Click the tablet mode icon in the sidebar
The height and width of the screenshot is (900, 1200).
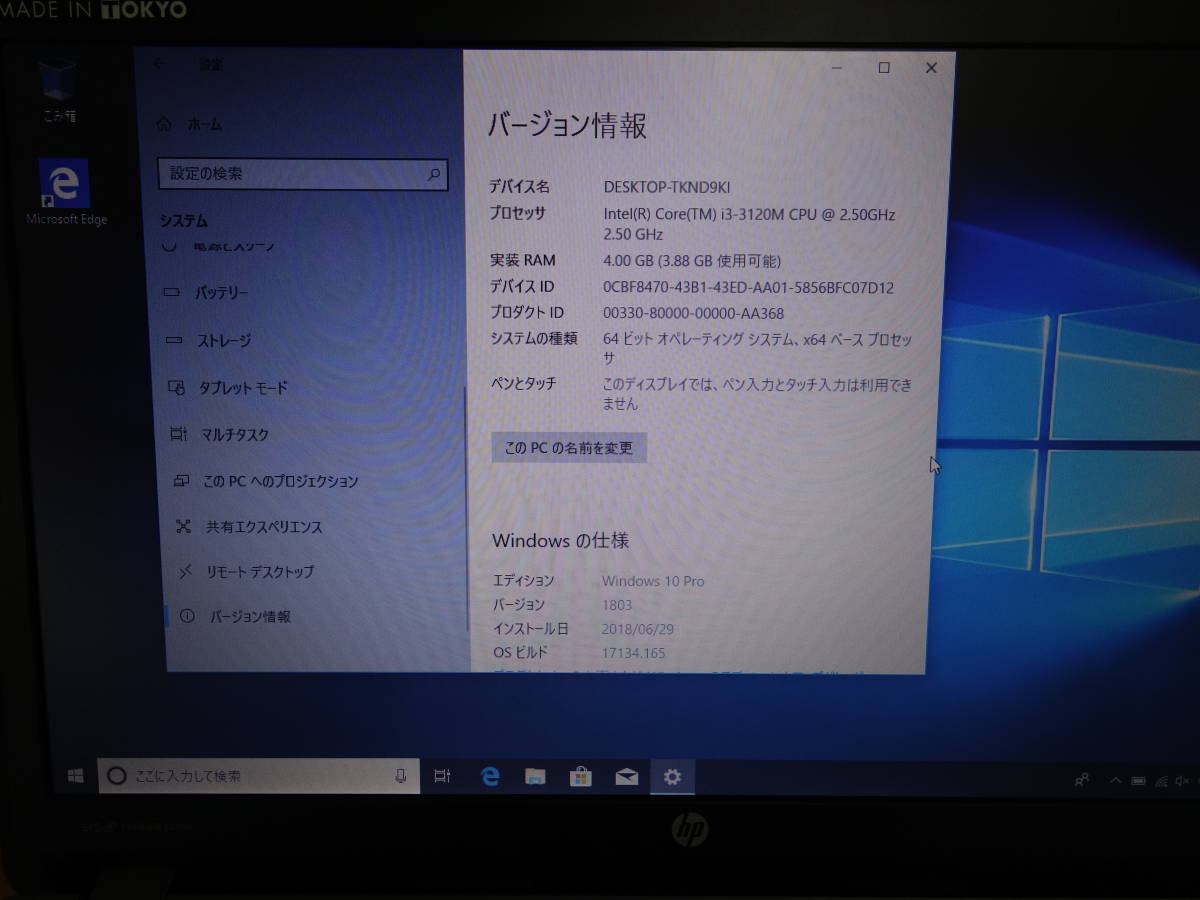click(x=177, y=387)
